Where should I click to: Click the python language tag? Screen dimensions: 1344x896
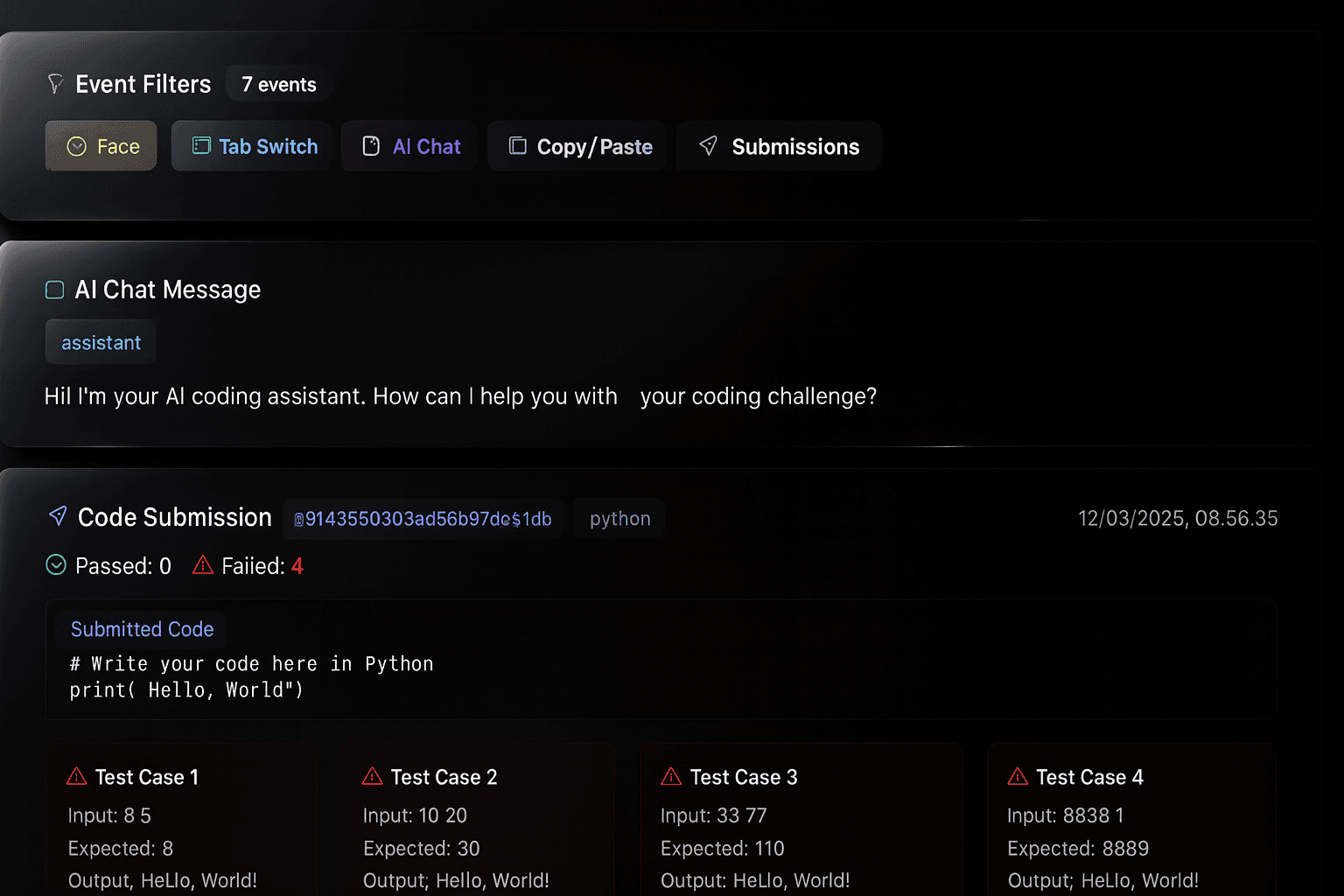[619, 519]
